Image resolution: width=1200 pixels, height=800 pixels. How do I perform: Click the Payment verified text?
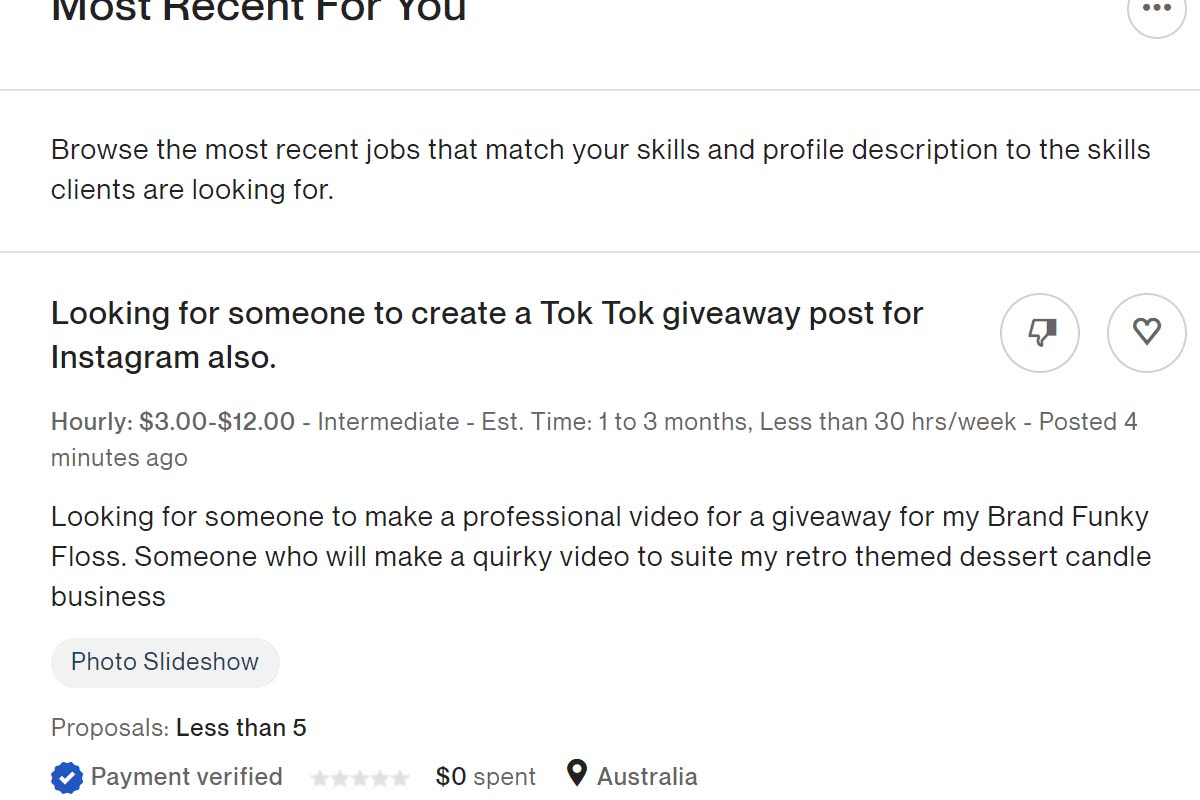click(187, 777)
